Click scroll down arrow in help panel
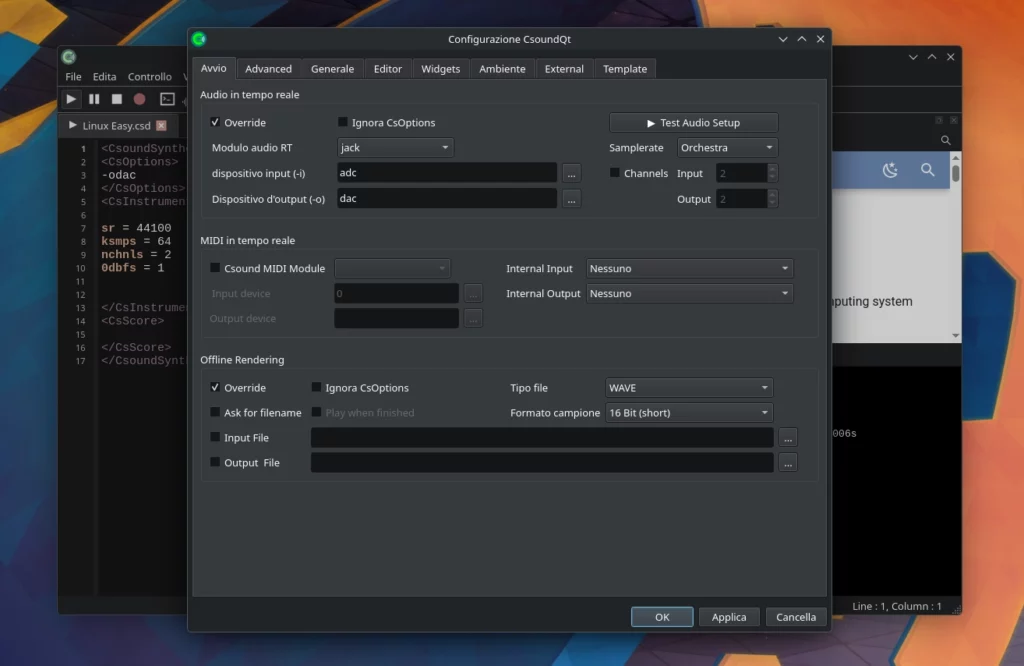The width and height of the screenshot is (1024, 666). (955, 336)
